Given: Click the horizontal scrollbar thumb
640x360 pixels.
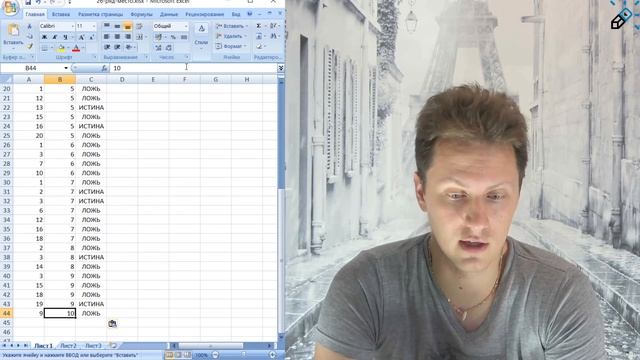Looking at the screenshot, I should point(211,346).
